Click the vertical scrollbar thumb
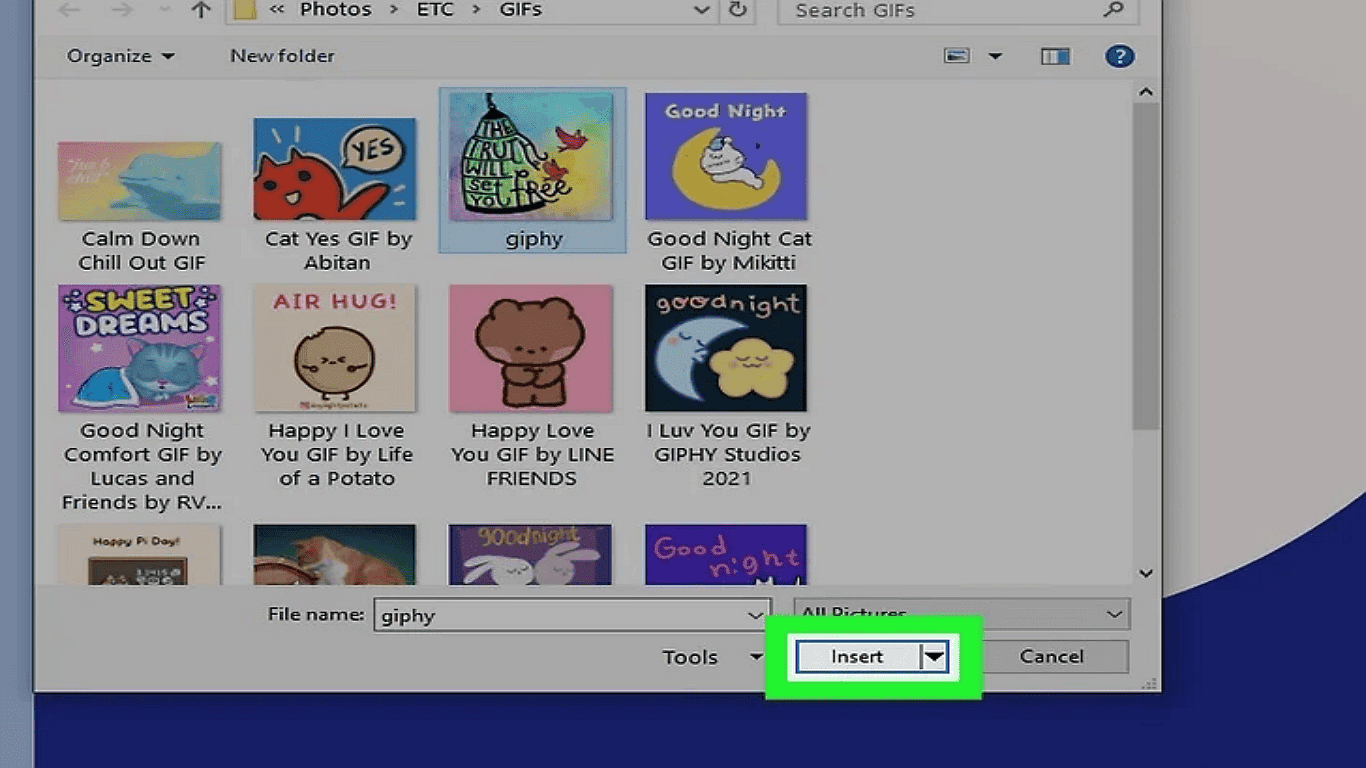The width and height of the screenshot is (1366, 768). pos(1146,266)
